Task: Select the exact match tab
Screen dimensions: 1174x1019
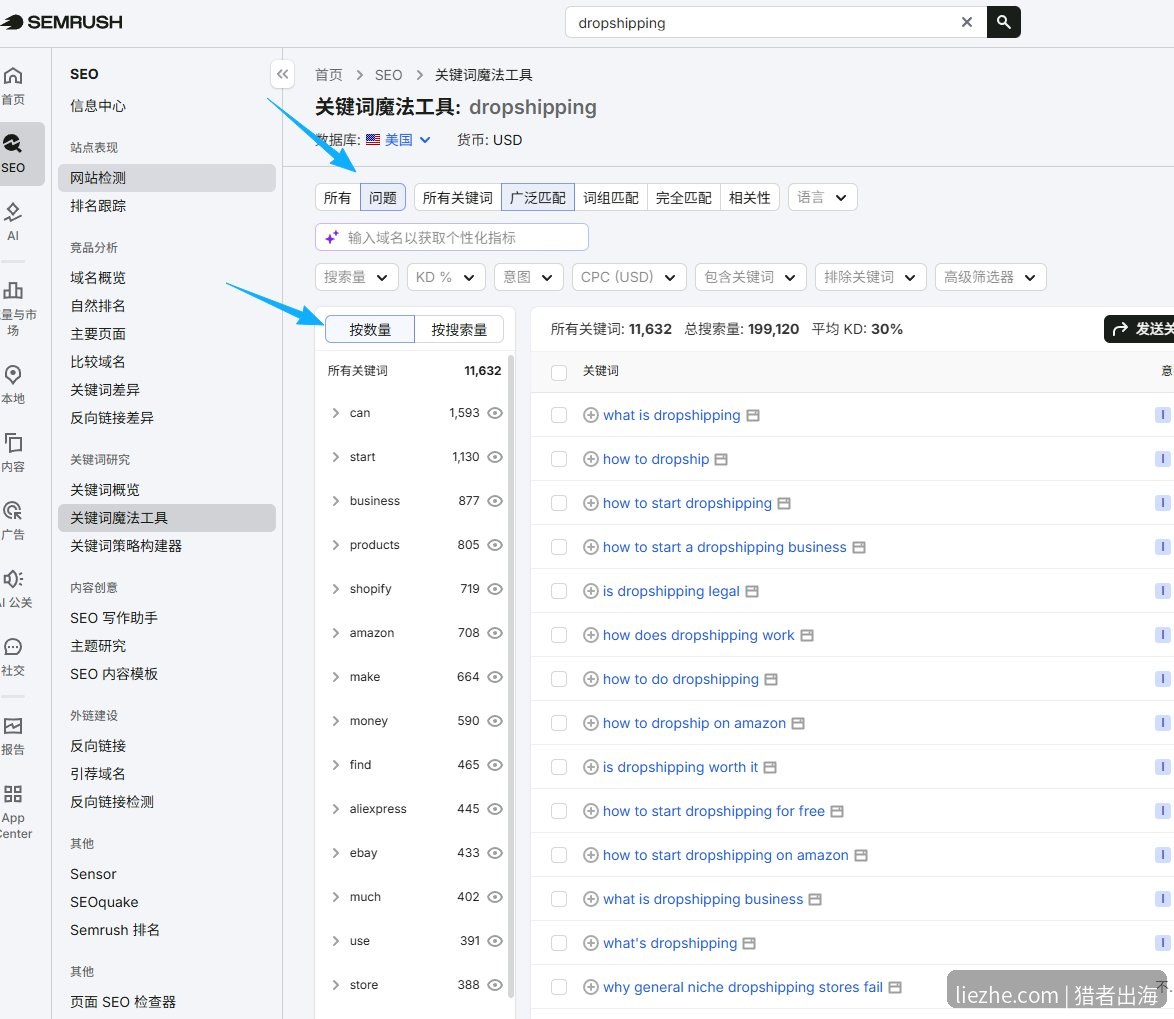Action: pos(684,198)
